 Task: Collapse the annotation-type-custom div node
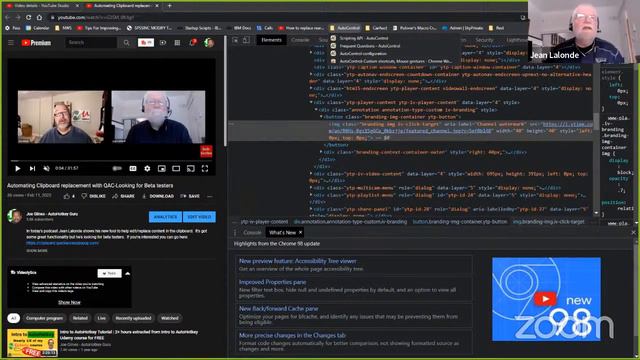tap(316, 110)
